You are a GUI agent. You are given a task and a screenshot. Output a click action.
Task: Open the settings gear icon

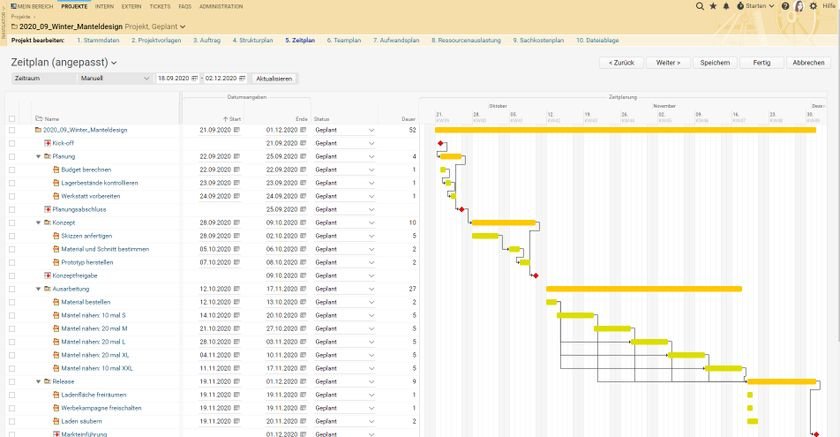813,6
